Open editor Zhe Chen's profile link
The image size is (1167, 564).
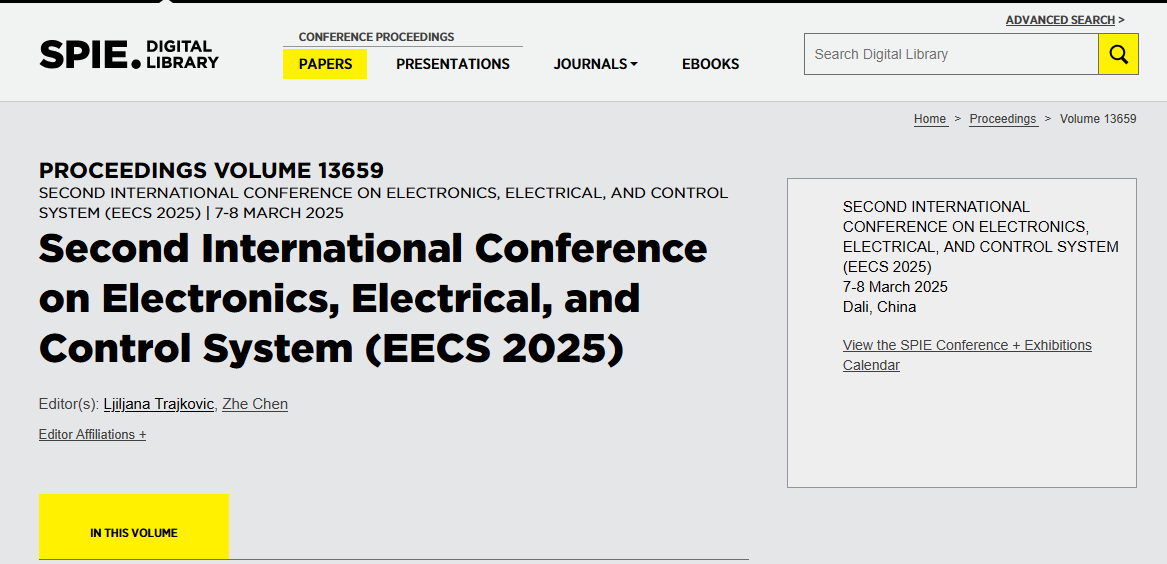pyautogui.click(x=255, y=404)
